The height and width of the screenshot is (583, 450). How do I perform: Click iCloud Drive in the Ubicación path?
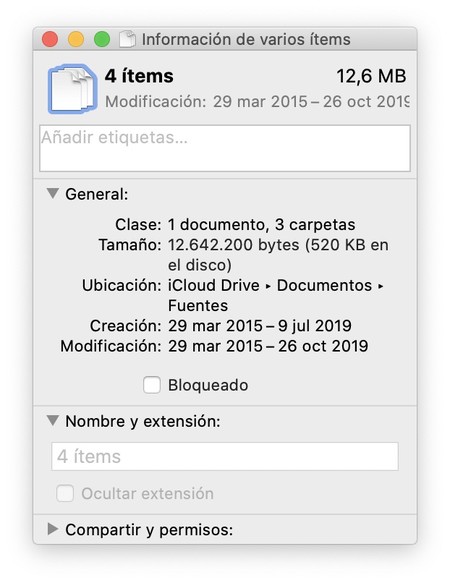pos(213,286)
